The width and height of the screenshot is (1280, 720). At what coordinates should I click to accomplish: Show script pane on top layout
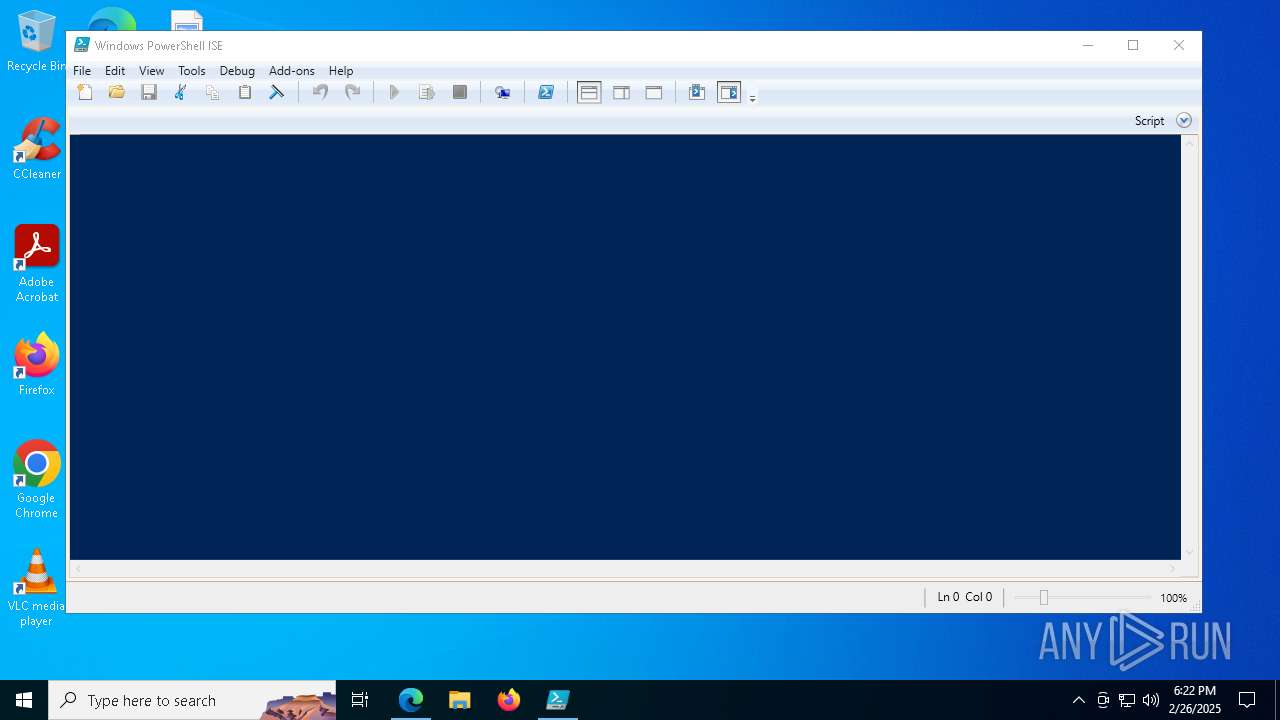(x=589, y=92)
